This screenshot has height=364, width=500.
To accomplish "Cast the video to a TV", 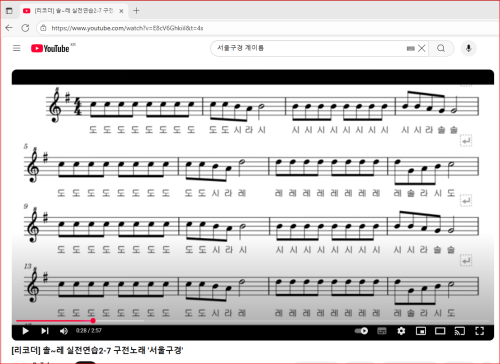I will [x=460, y=331].
